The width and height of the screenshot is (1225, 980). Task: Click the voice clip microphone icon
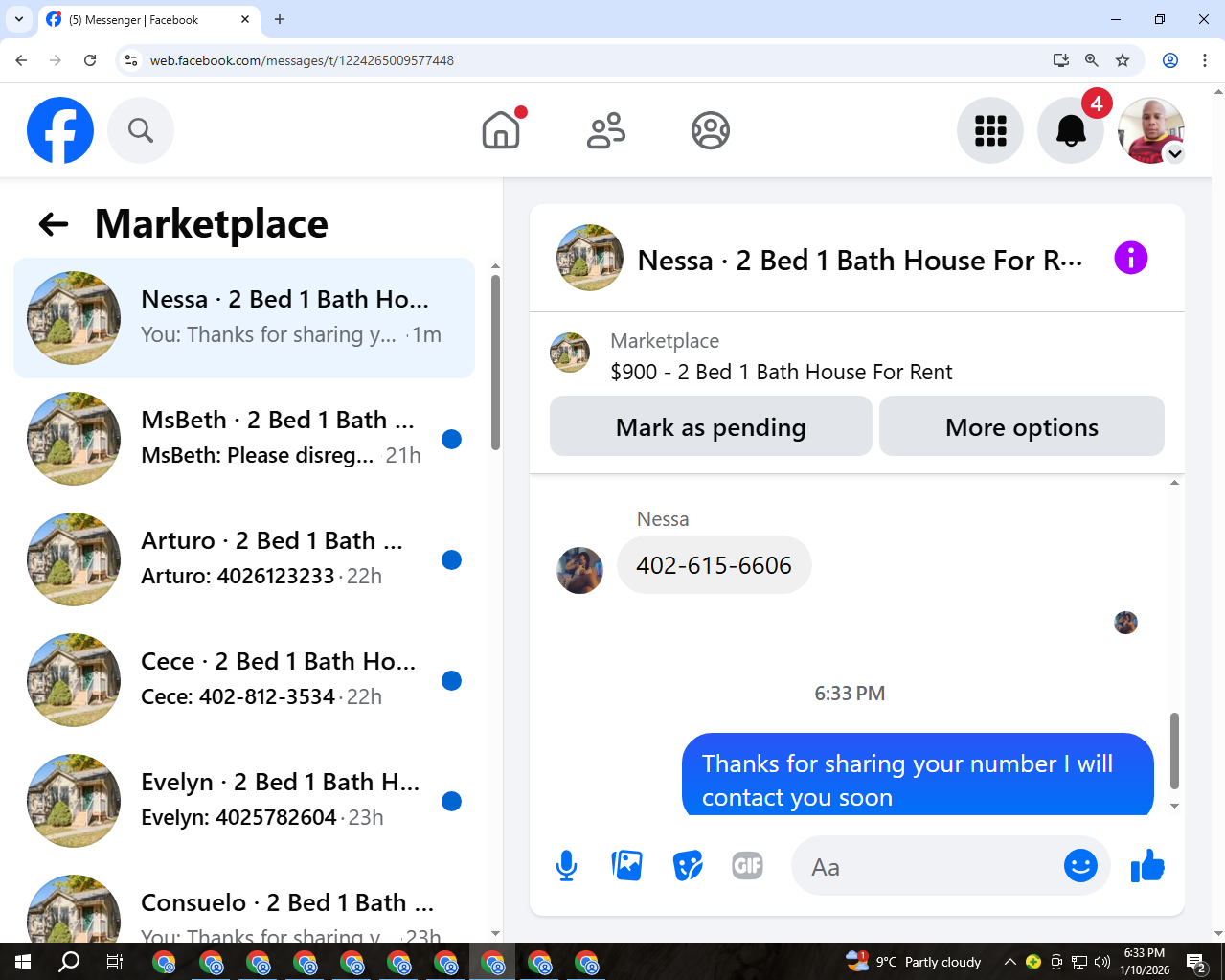[x=567, y=866]
